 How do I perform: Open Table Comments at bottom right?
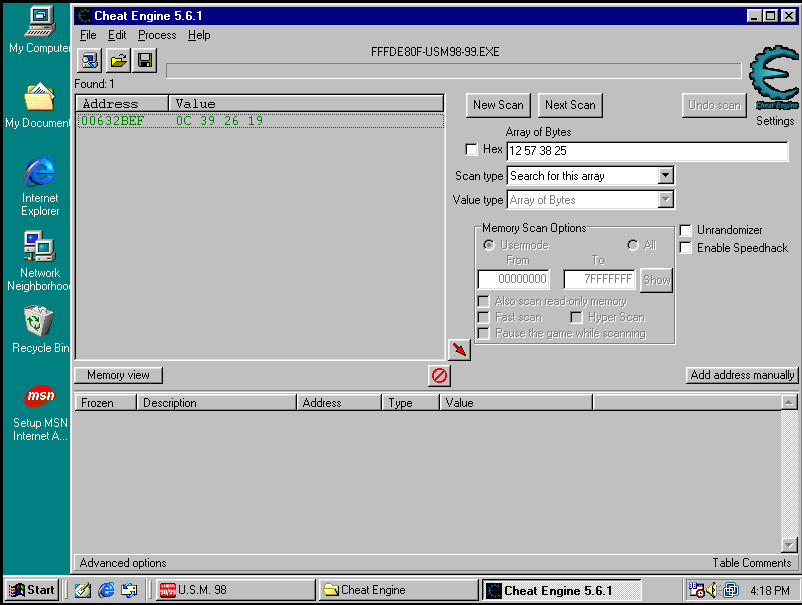pyautogui.click(x=751, y=563)
